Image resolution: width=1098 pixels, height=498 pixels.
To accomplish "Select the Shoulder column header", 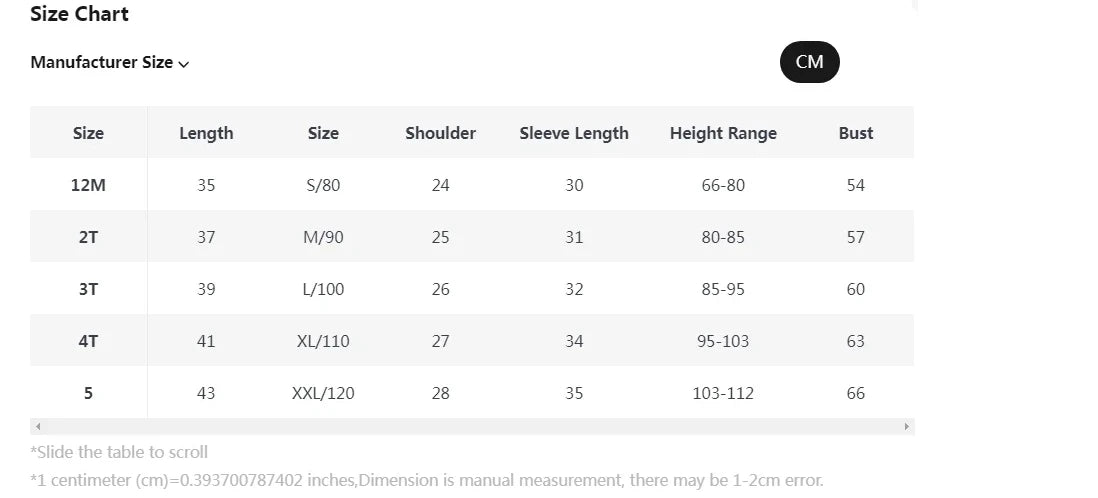I will (x=440, y=133).
